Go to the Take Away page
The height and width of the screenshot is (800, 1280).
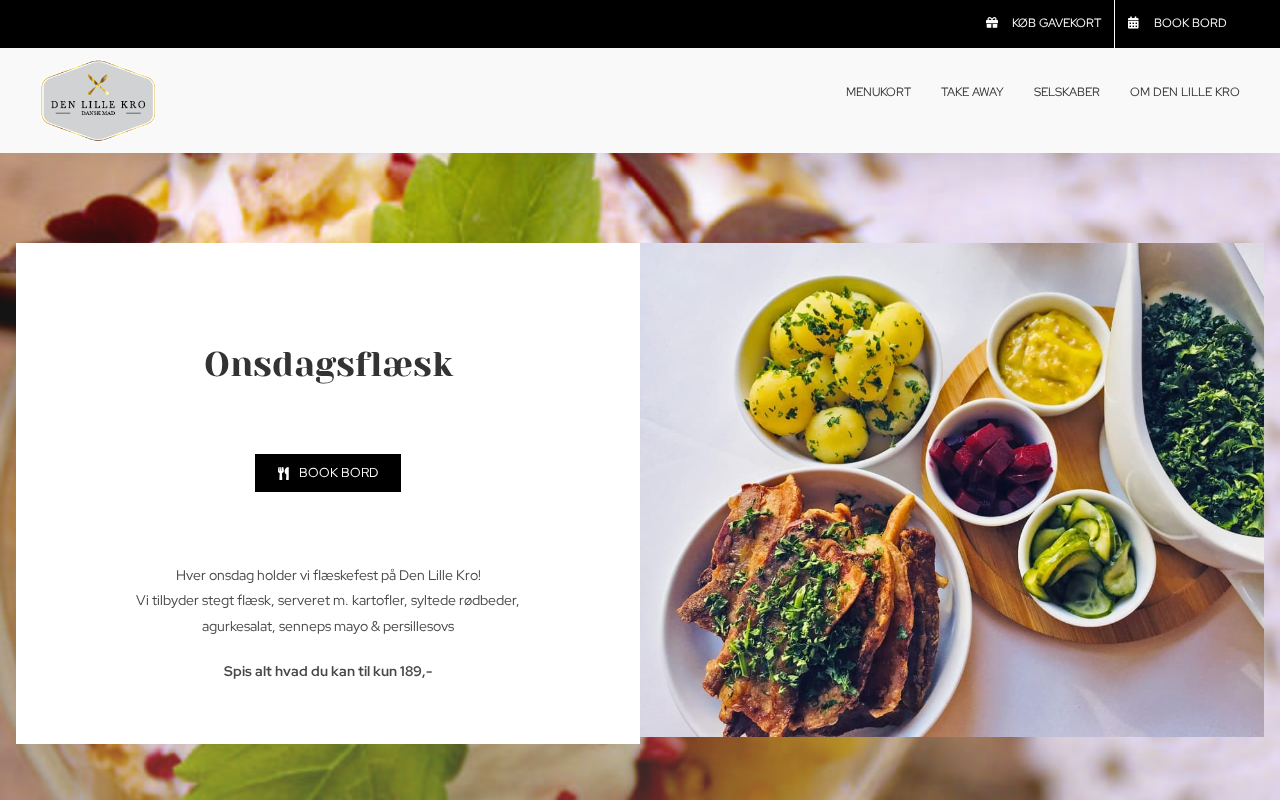point(972,92)
